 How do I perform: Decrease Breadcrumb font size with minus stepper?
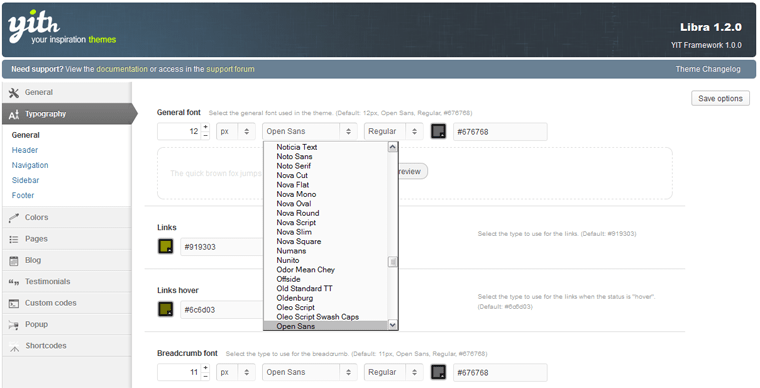coord(206,377)
